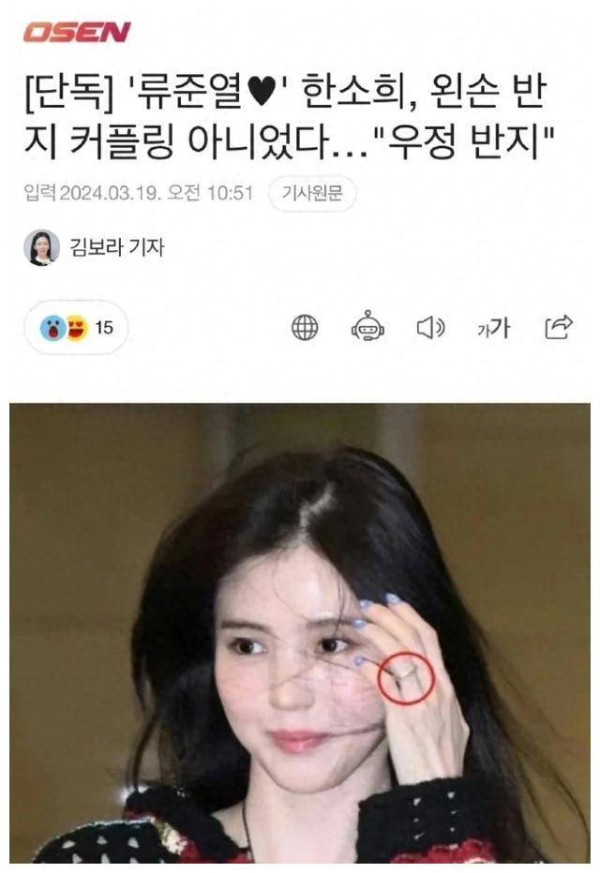600x873 pixels.
Task: Click the reaction count 15
Action: point(104,327)
